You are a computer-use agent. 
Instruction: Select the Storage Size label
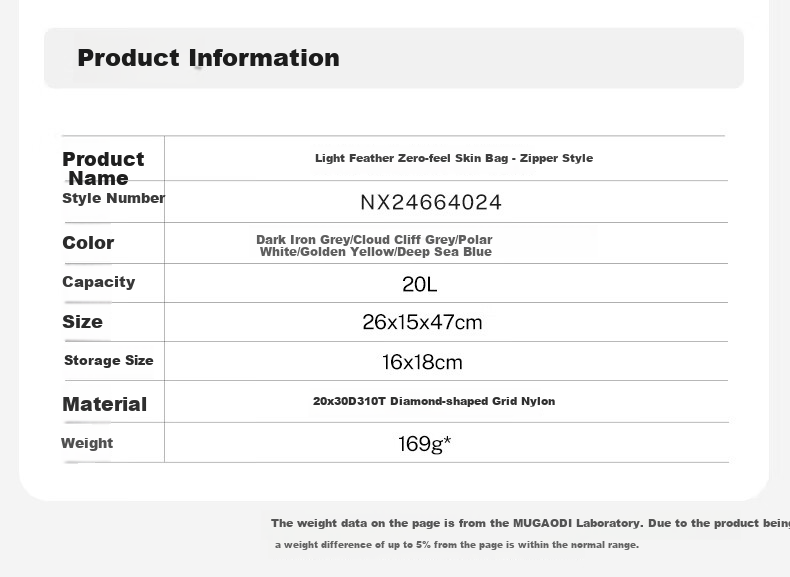pyautogui.click(x=108, y=360)
